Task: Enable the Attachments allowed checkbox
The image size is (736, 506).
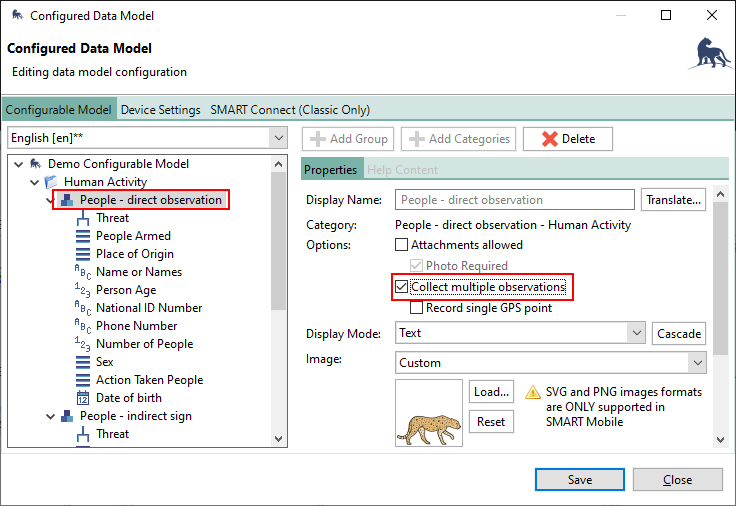Action: tap(402, 245)
